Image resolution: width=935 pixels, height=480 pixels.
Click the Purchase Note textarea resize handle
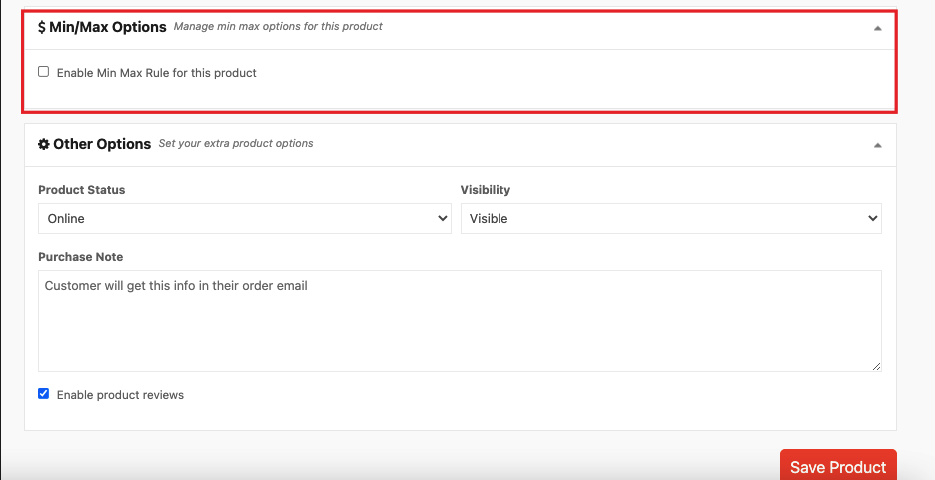tap(876, 366)
